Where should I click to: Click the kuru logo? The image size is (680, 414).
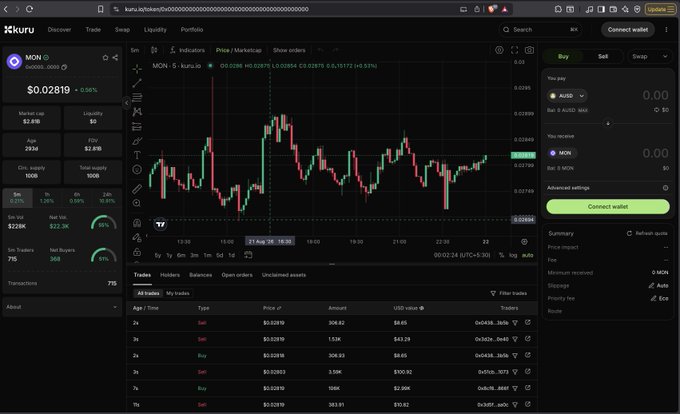(19, 29)
